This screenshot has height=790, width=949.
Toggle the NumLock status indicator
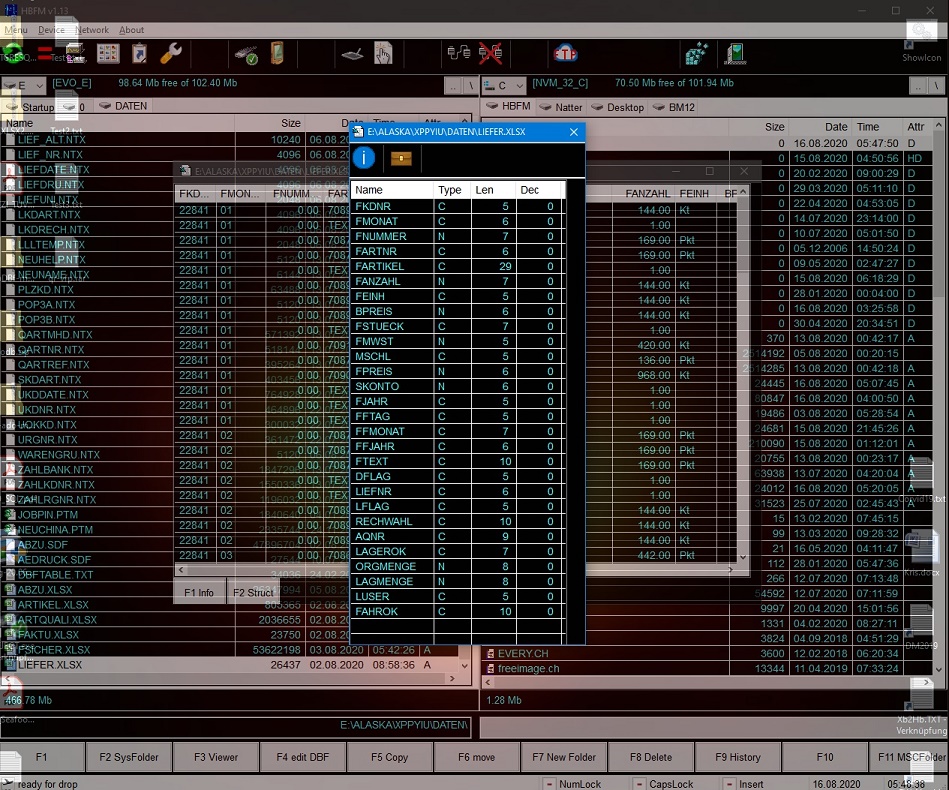tap(573, 784)
